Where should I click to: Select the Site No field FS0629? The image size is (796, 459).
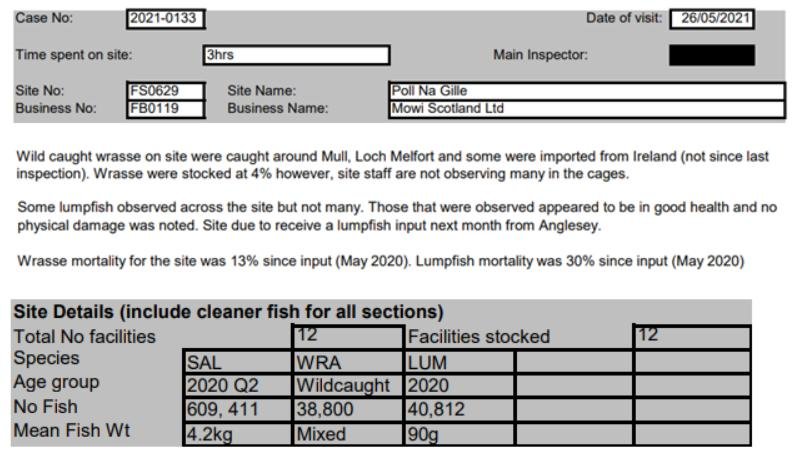pyautogui.click(x=165, y=92)
